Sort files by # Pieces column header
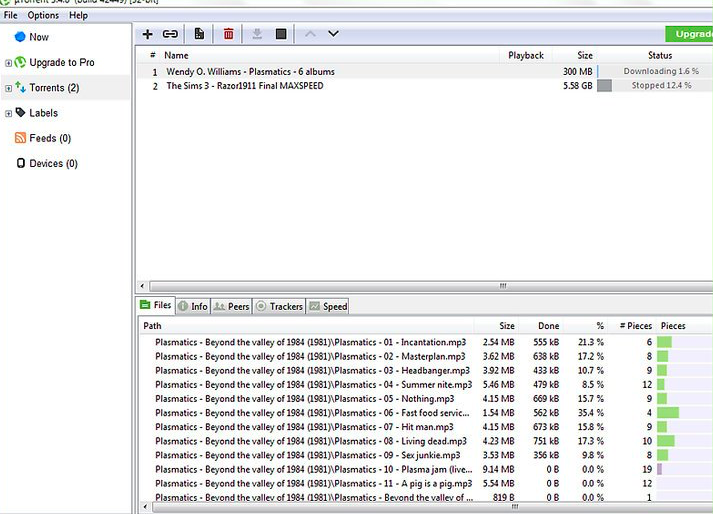This screenshot has height=514, width=713. pos(635,326)
